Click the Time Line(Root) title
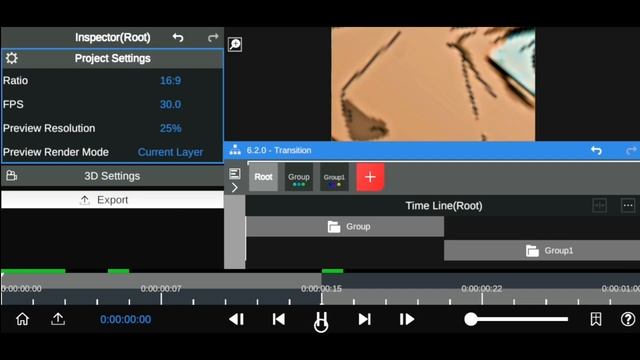Image resolution: width=640 pixels, height=360 pixels. (444, 206)
